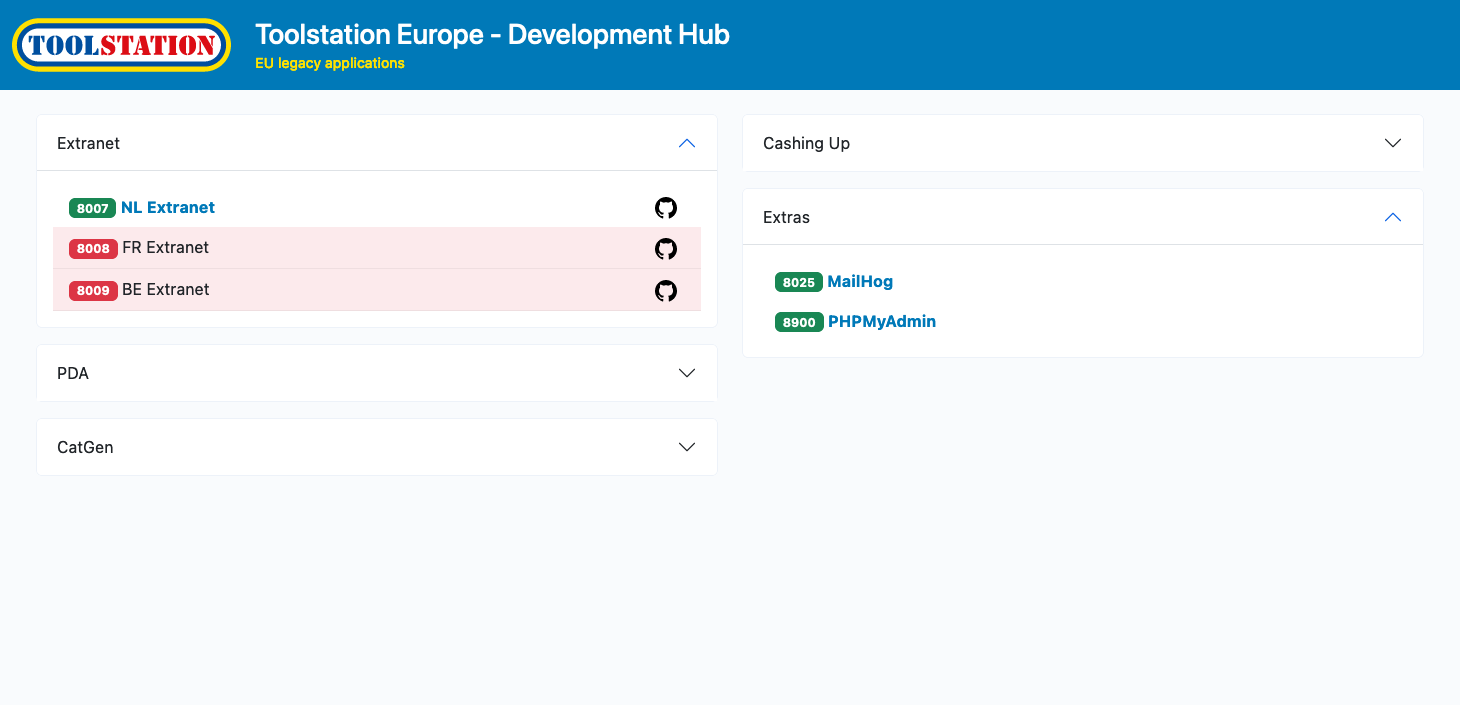Click the red 8009 port badge
The image size is (1460, 705).
click(x=93, y=290)
